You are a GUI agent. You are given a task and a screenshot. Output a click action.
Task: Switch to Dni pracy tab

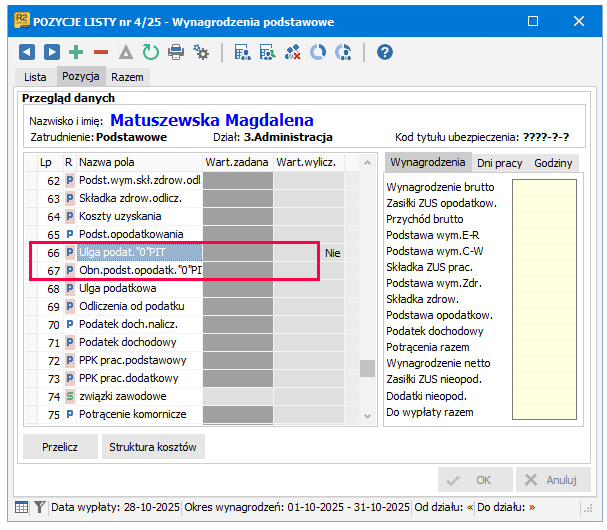499,163
